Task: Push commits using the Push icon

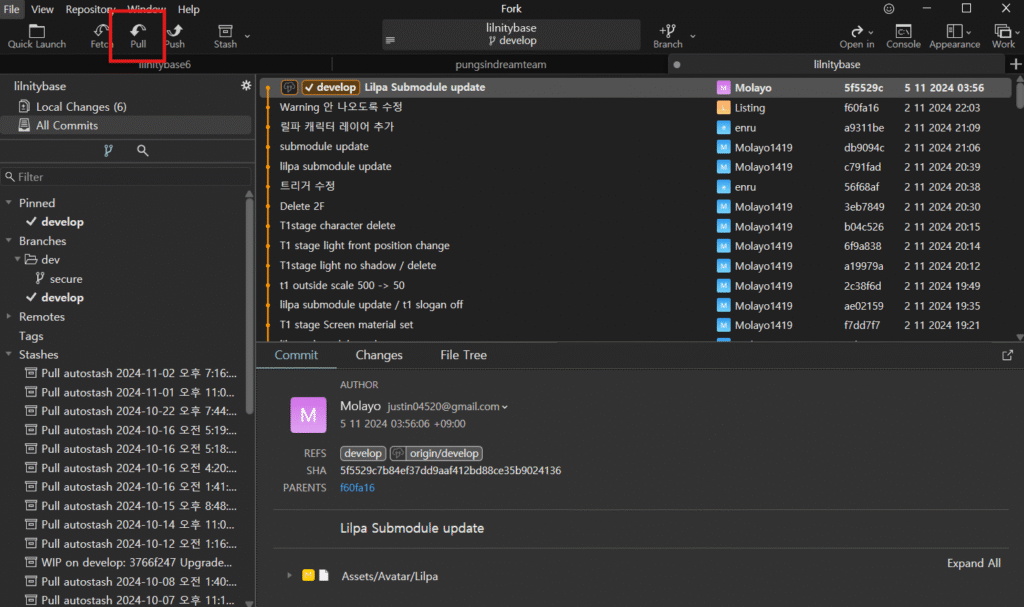Action: tap(175, 35)
